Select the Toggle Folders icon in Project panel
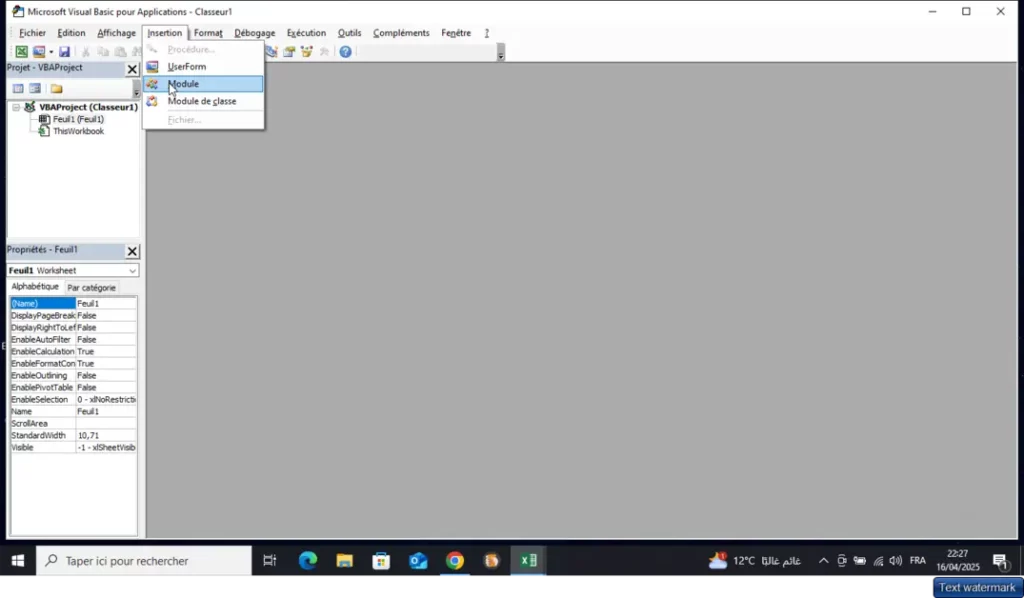The image size is (1024, 598). pyautogui.click(x=55, y=88)
